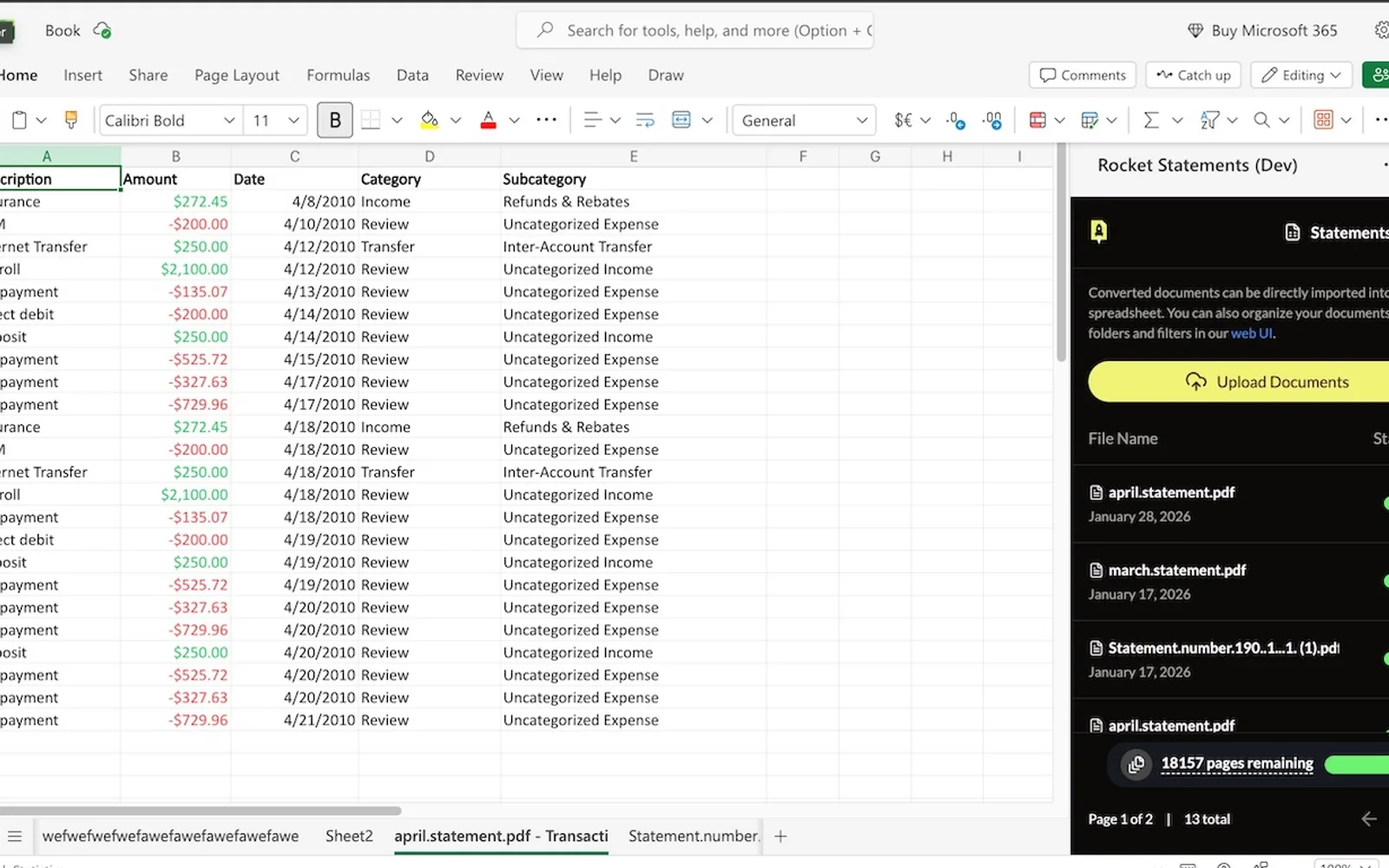Apply the yellow Fill Color swatch
Screen dimensions: 1389x868
point(429,120)
